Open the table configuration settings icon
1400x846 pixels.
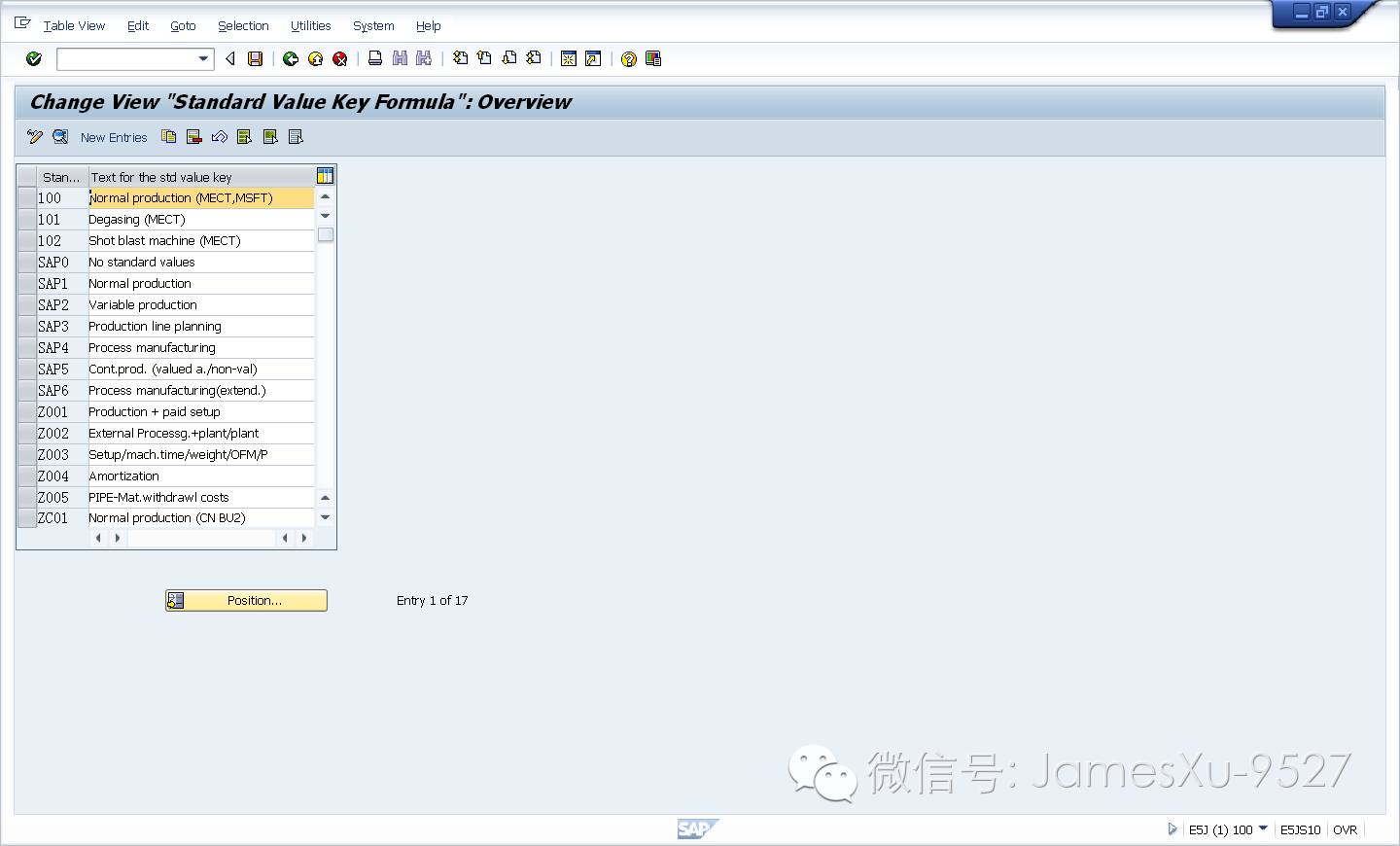pos(325,176)
